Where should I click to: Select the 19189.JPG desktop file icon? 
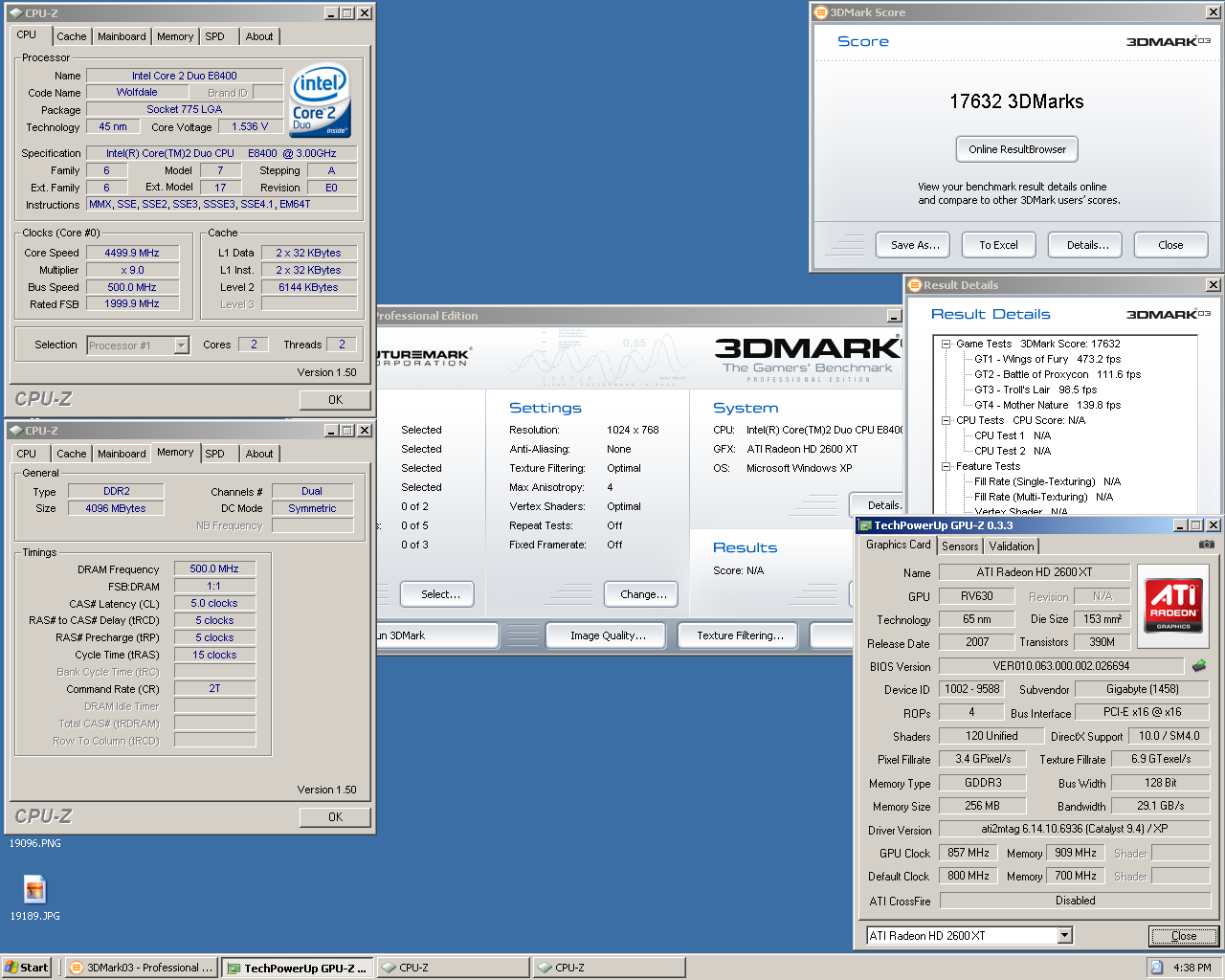pos(35,890)
